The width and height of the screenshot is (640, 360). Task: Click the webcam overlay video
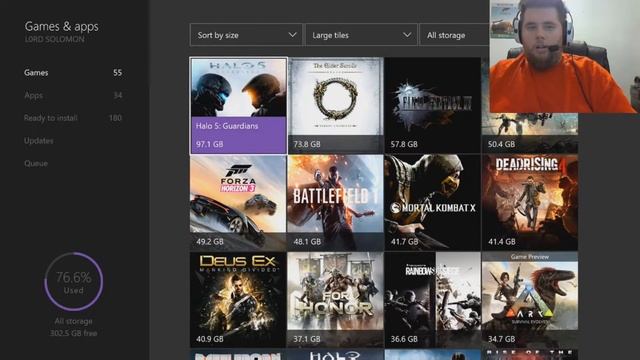[565, 56]
